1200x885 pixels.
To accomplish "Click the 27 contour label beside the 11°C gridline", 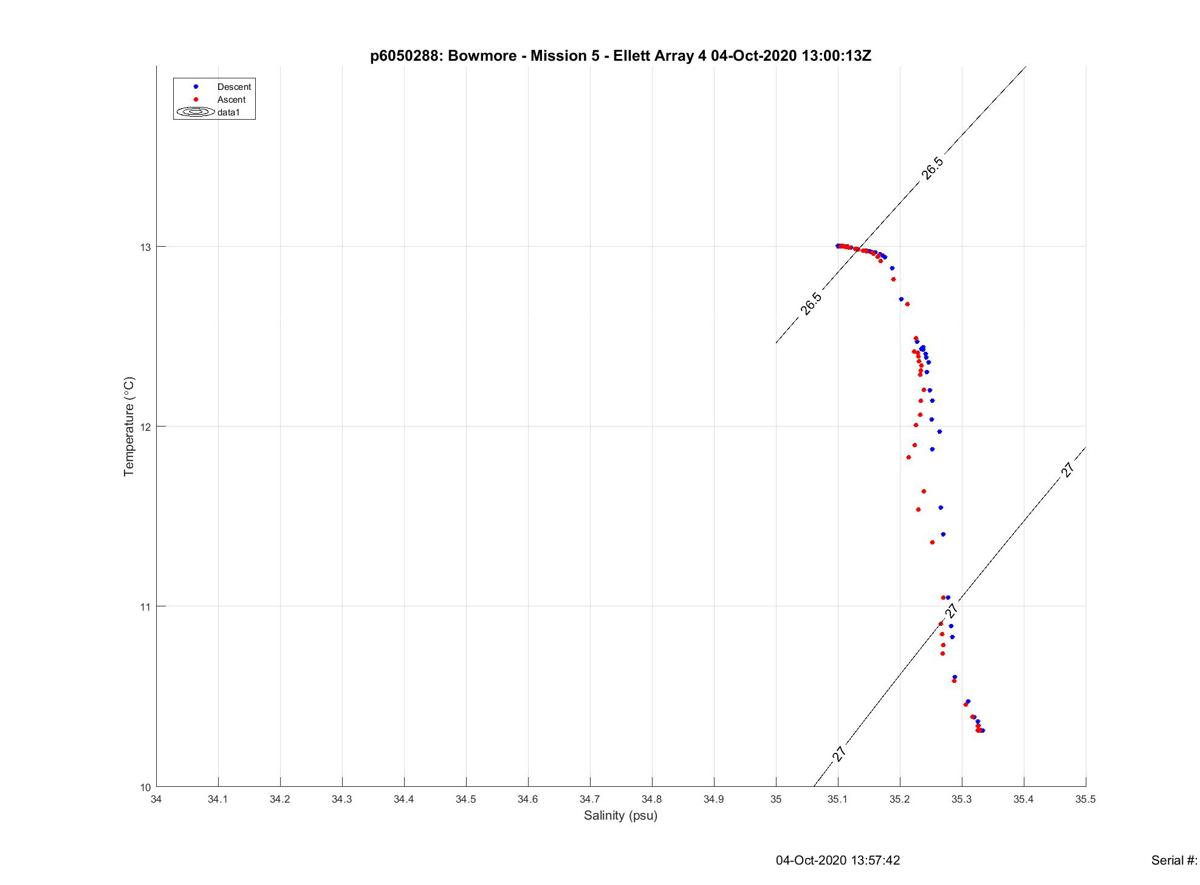I will [x=951, y=611].
